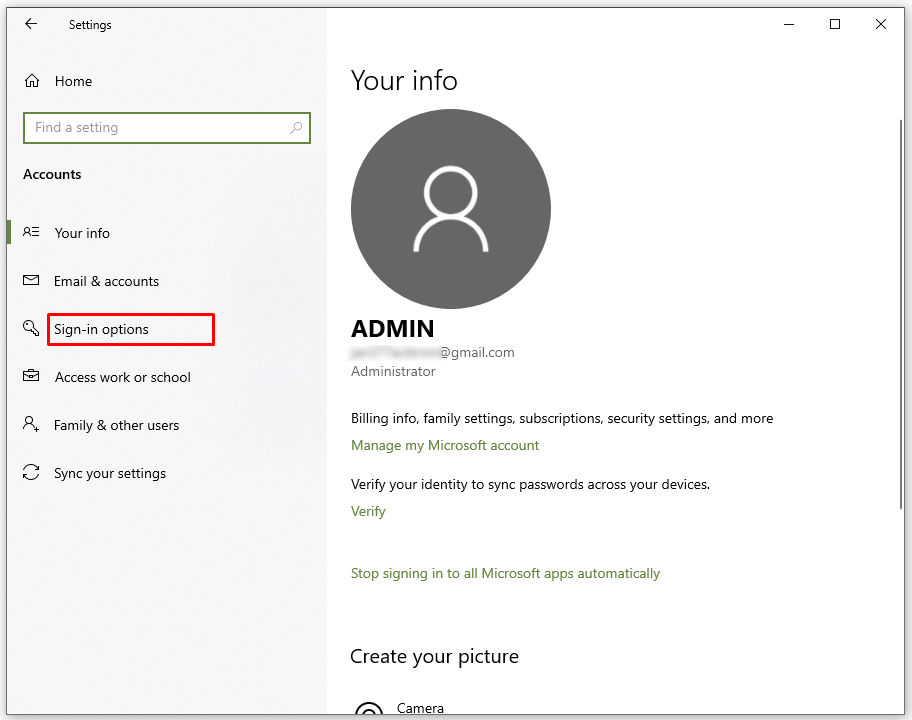Click the gray profile avatar picture
Screen dimensions: 912x720
coord(451,209)
